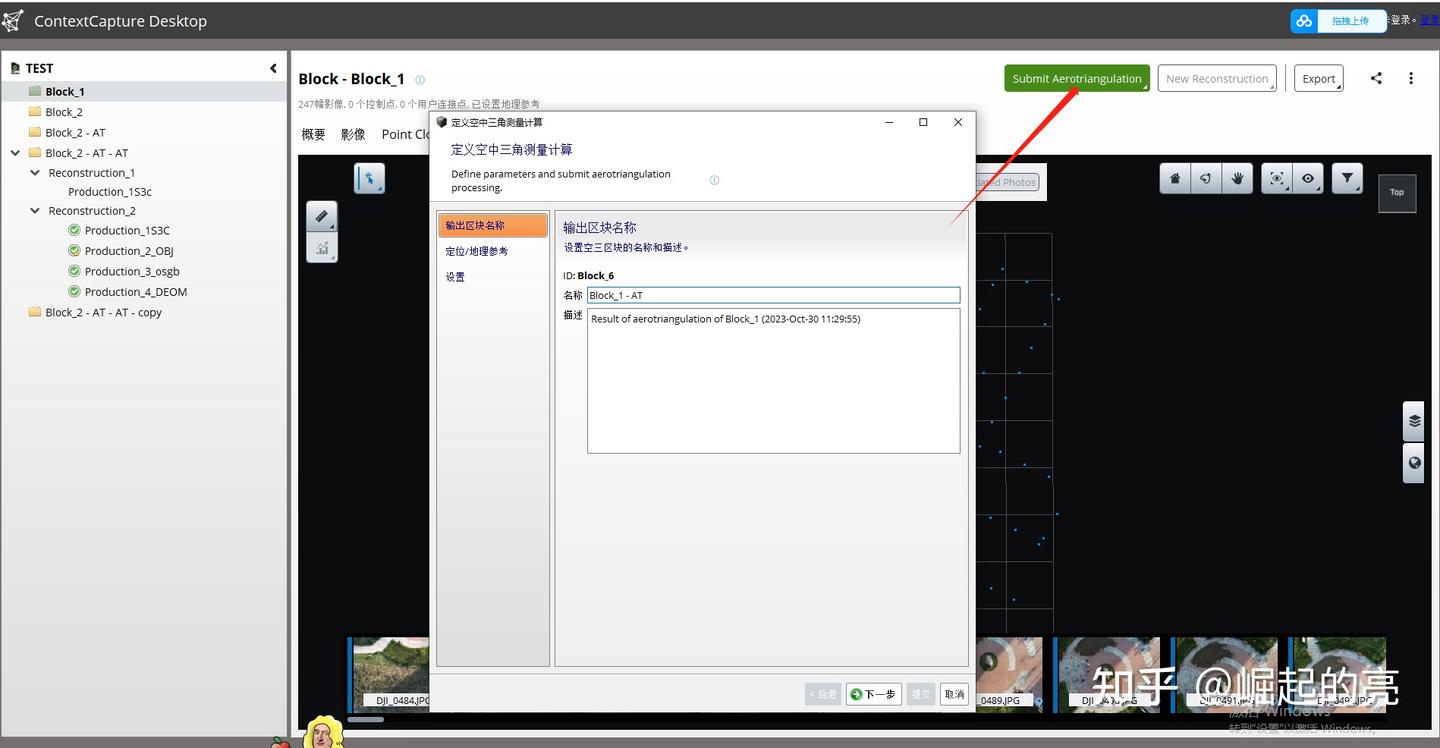Collapse the TEST project sidebar with the chevron

(273, 68)
